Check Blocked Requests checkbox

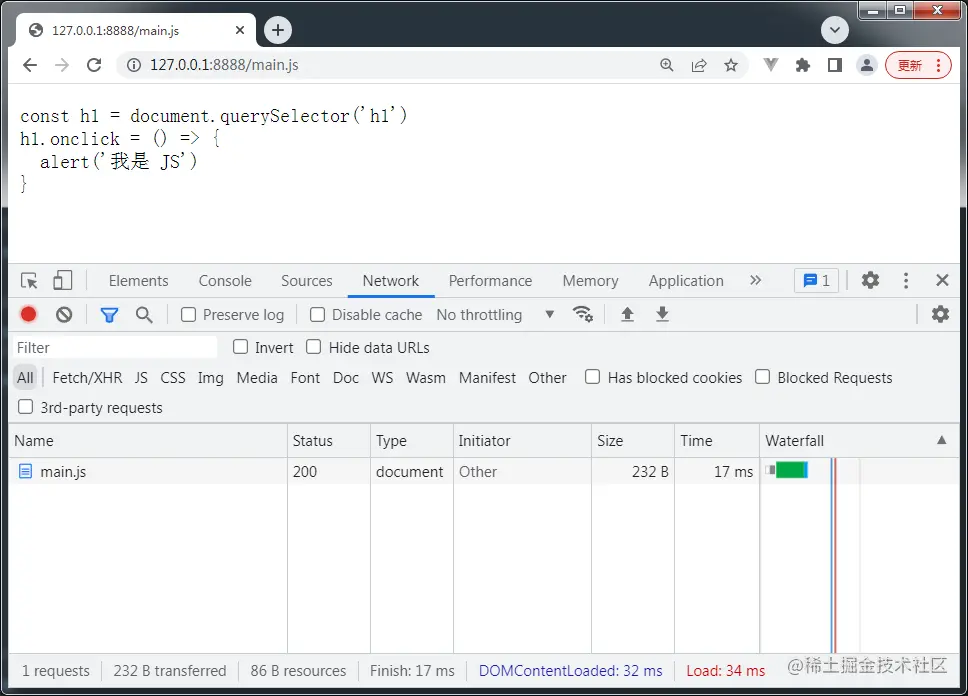762,377
